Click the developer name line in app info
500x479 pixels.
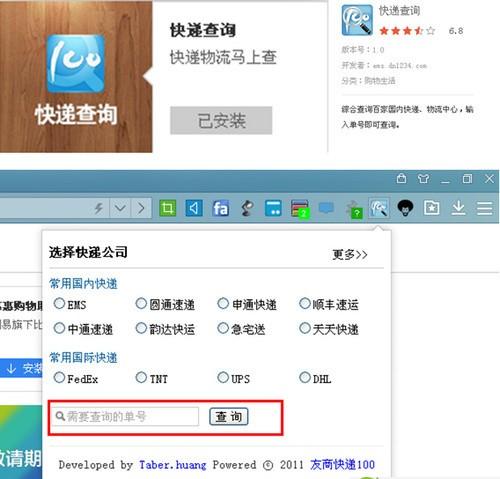coord(384,65)
